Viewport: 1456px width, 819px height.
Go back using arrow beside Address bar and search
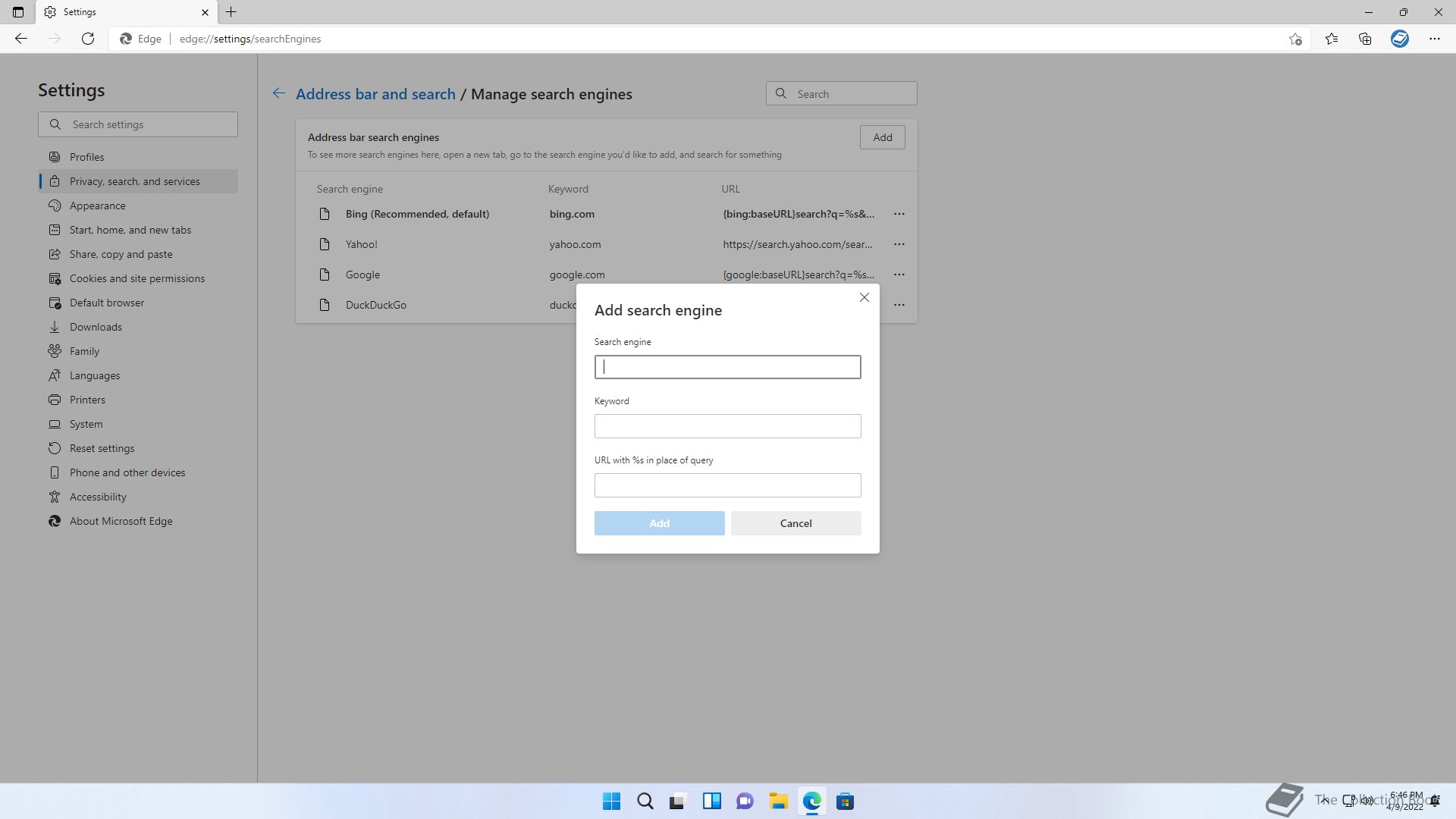tap(279, 93)
